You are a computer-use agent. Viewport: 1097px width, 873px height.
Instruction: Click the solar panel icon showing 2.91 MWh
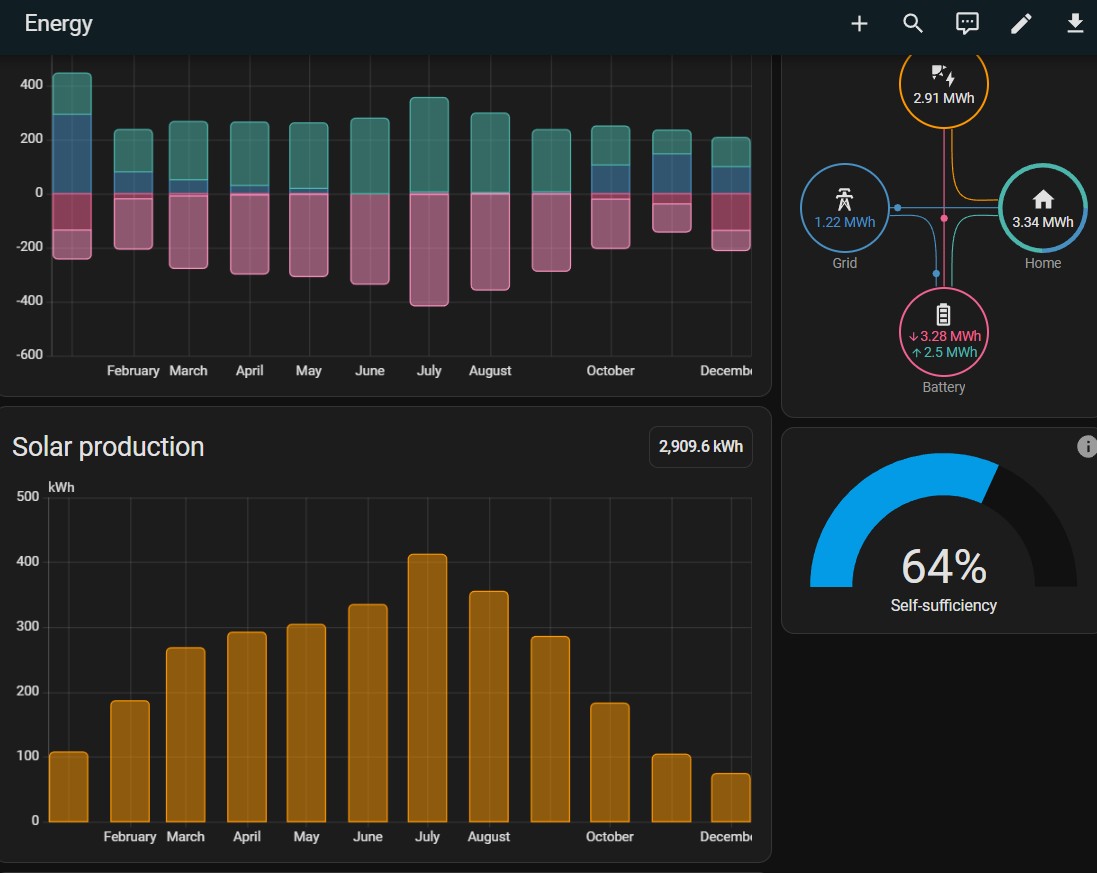tap(943, 77)
